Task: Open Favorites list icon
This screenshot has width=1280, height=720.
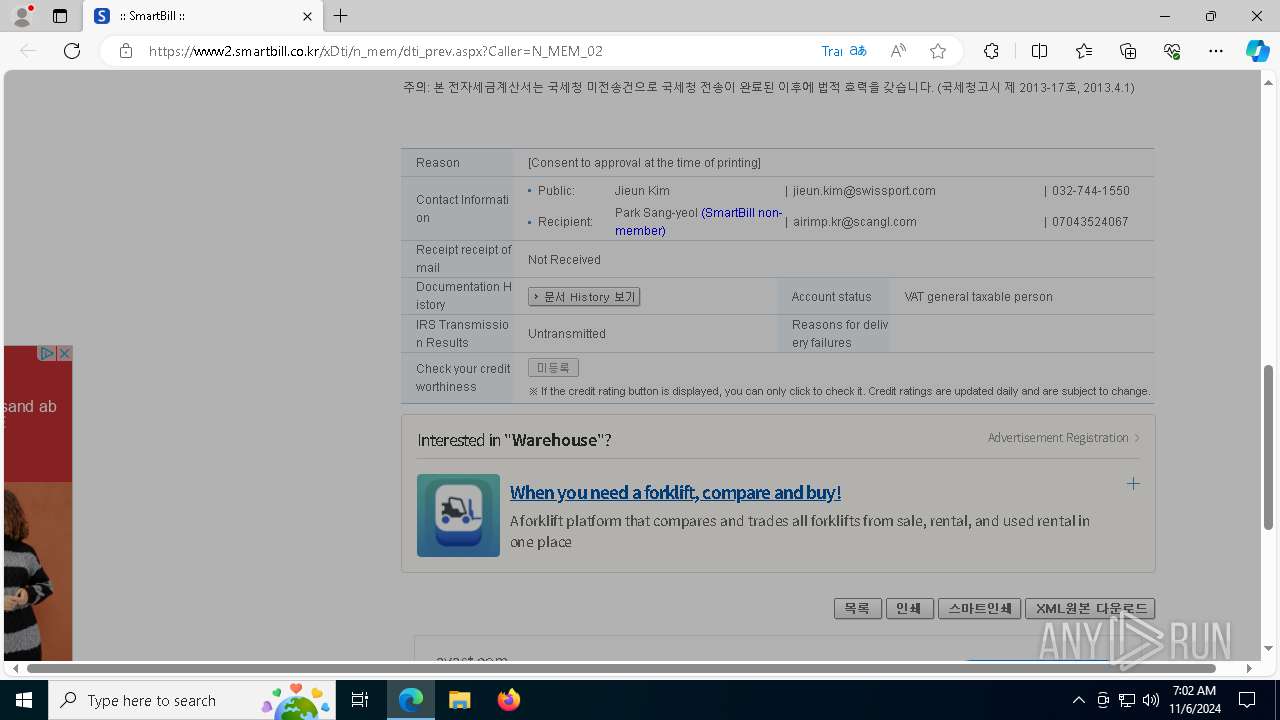Action: tap(1084, 51)
